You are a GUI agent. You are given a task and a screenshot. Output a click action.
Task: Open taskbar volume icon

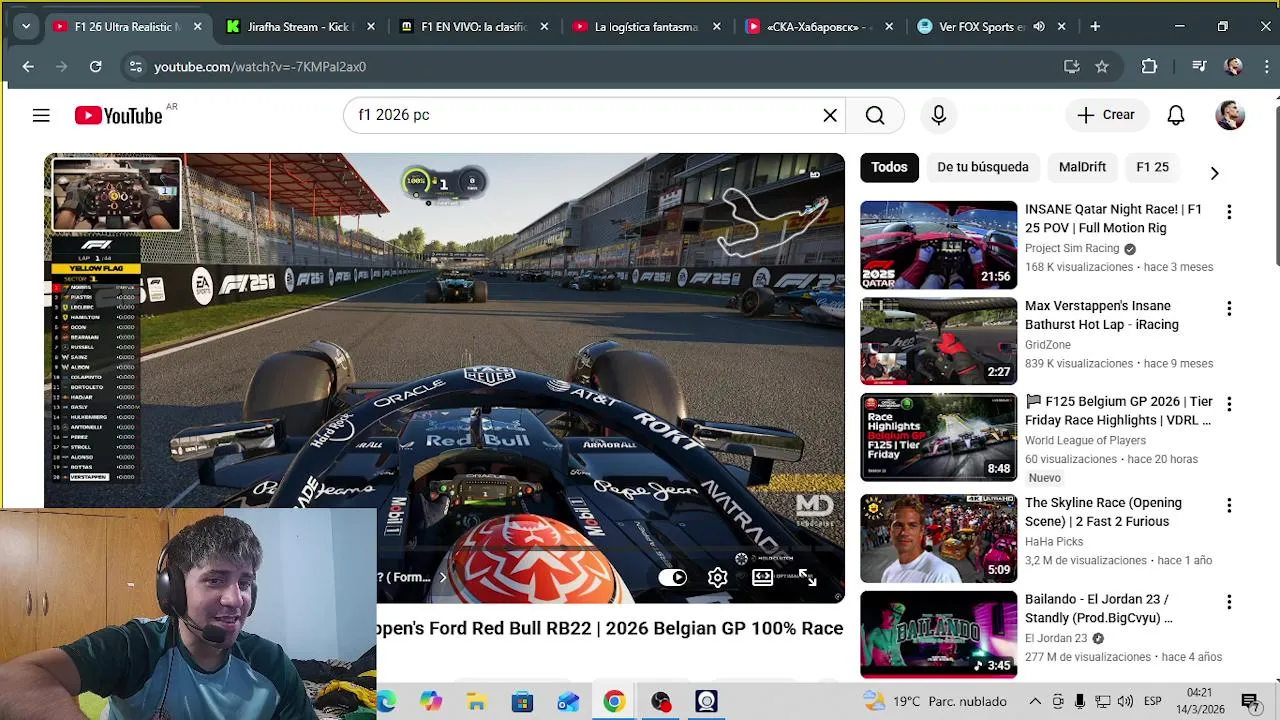pos(1125,701)
